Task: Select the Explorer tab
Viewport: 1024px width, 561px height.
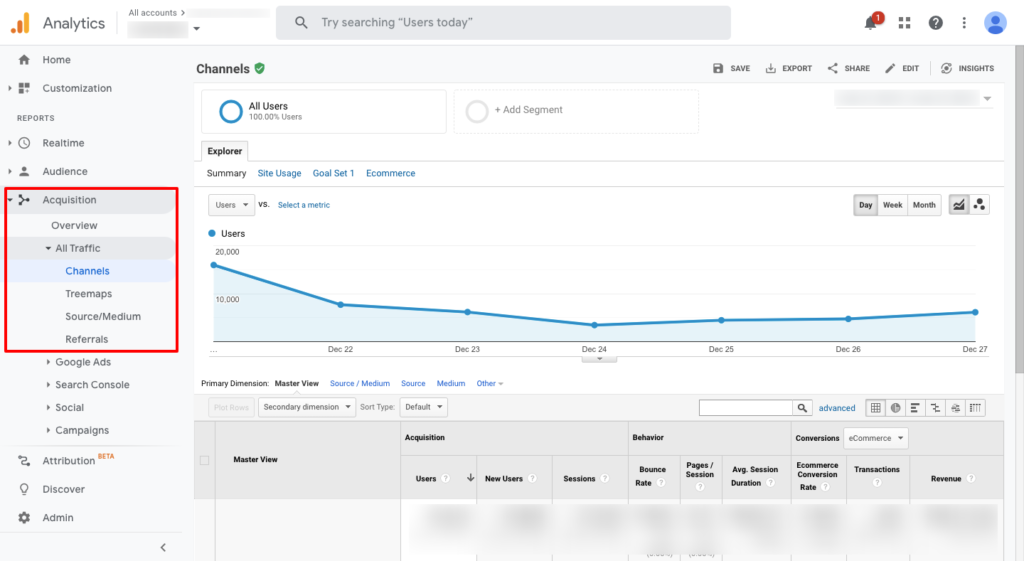Action: (x=225, y=151)
